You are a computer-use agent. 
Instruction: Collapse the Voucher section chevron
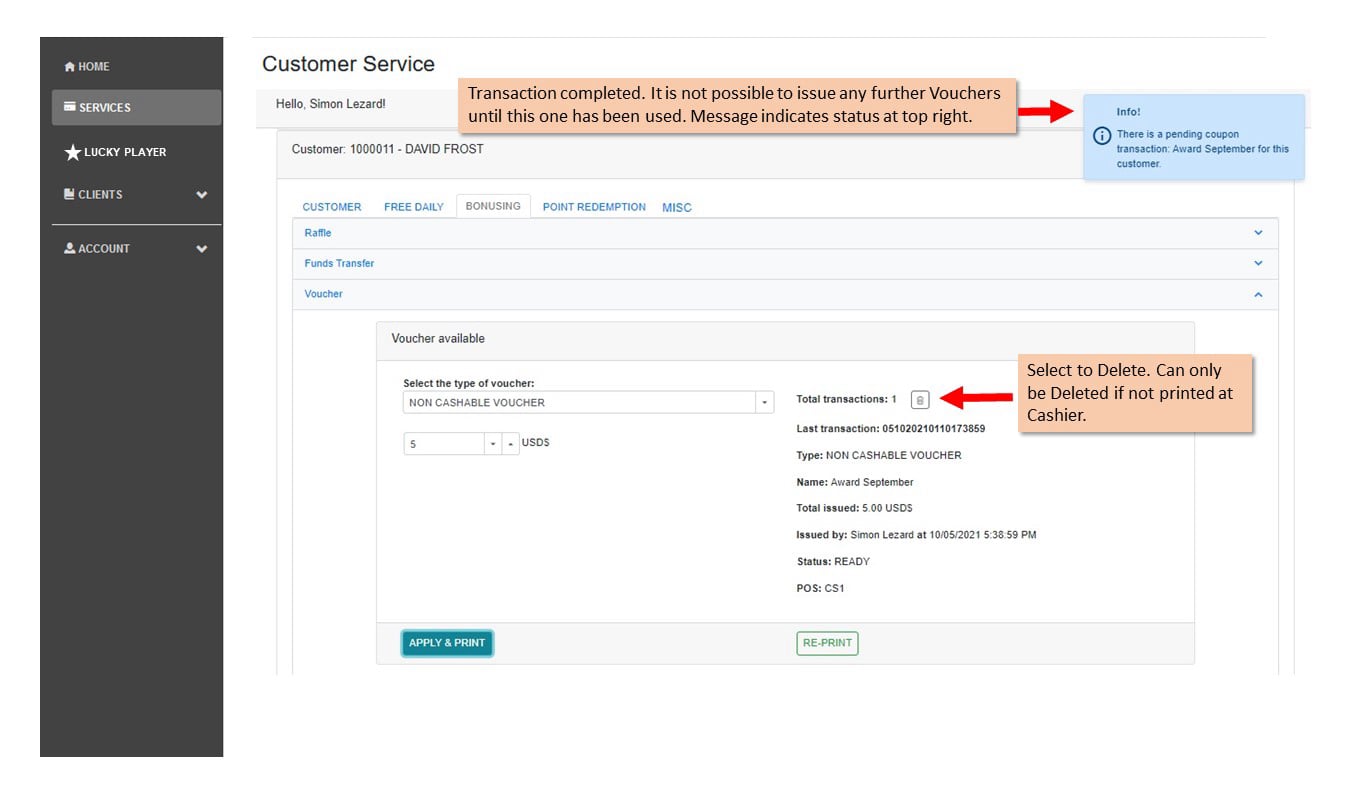point(1258,295)
